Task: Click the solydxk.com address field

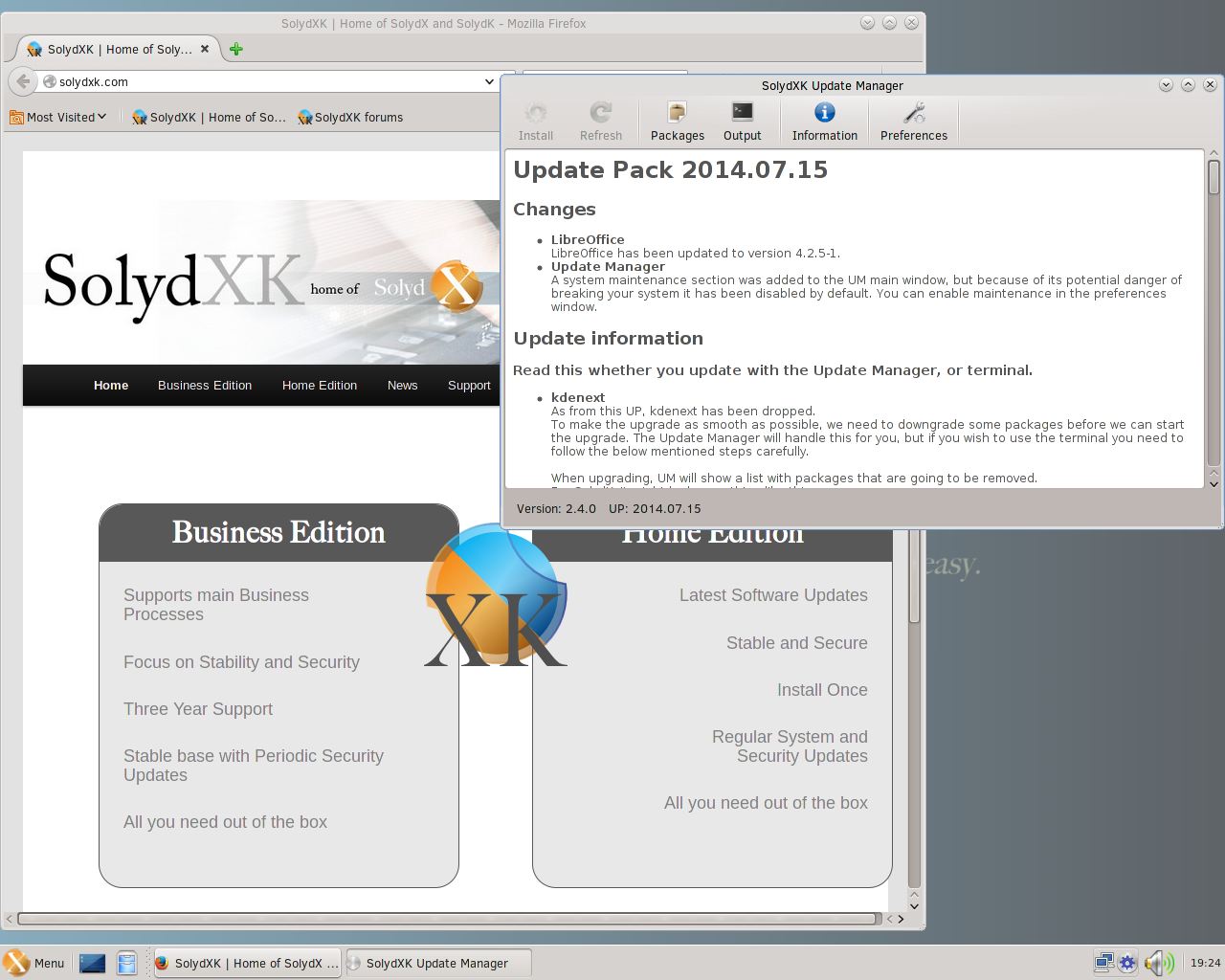Action: [x=268, y=81]
